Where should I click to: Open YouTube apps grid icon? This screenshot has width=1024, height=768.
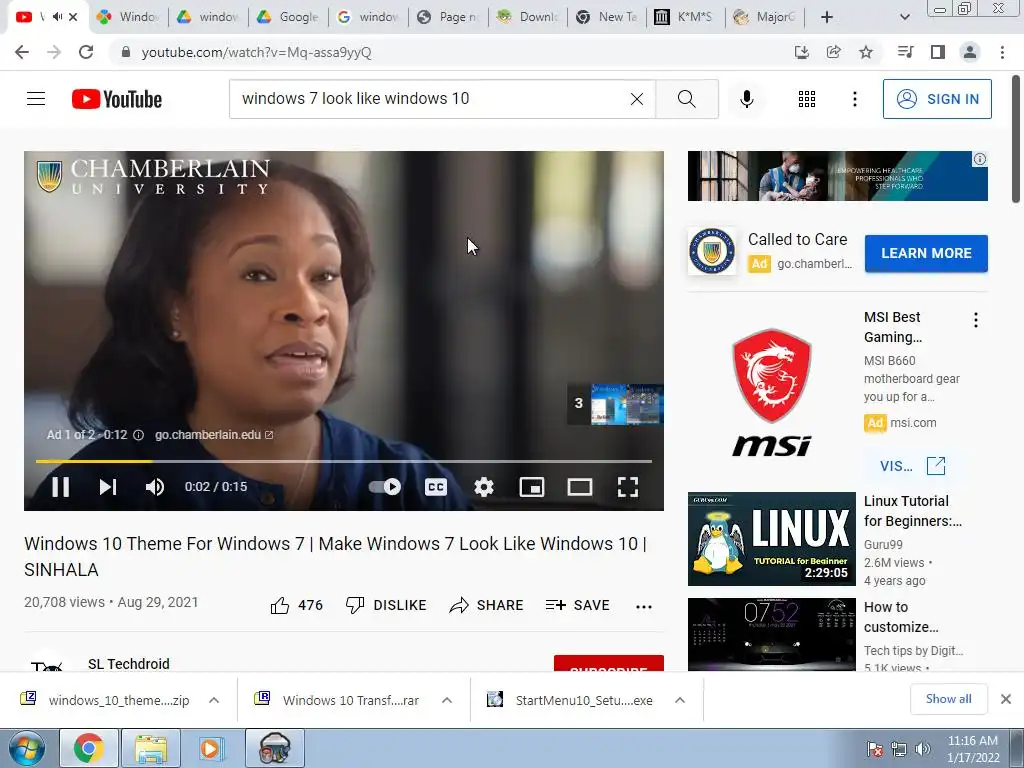807,99
